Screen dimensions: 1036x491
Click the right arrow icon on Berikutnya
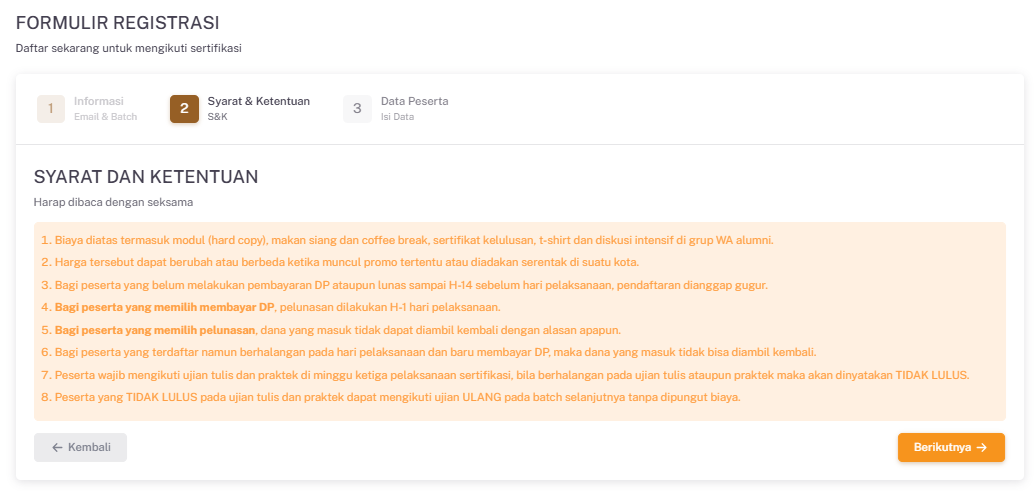(x=982, y=448)
